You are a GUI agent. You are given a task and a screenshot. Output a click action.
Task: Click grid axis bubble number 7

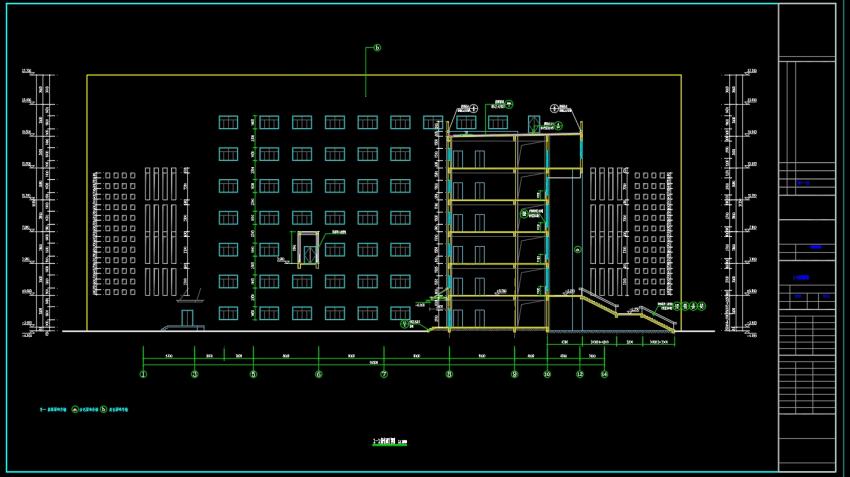384,374
